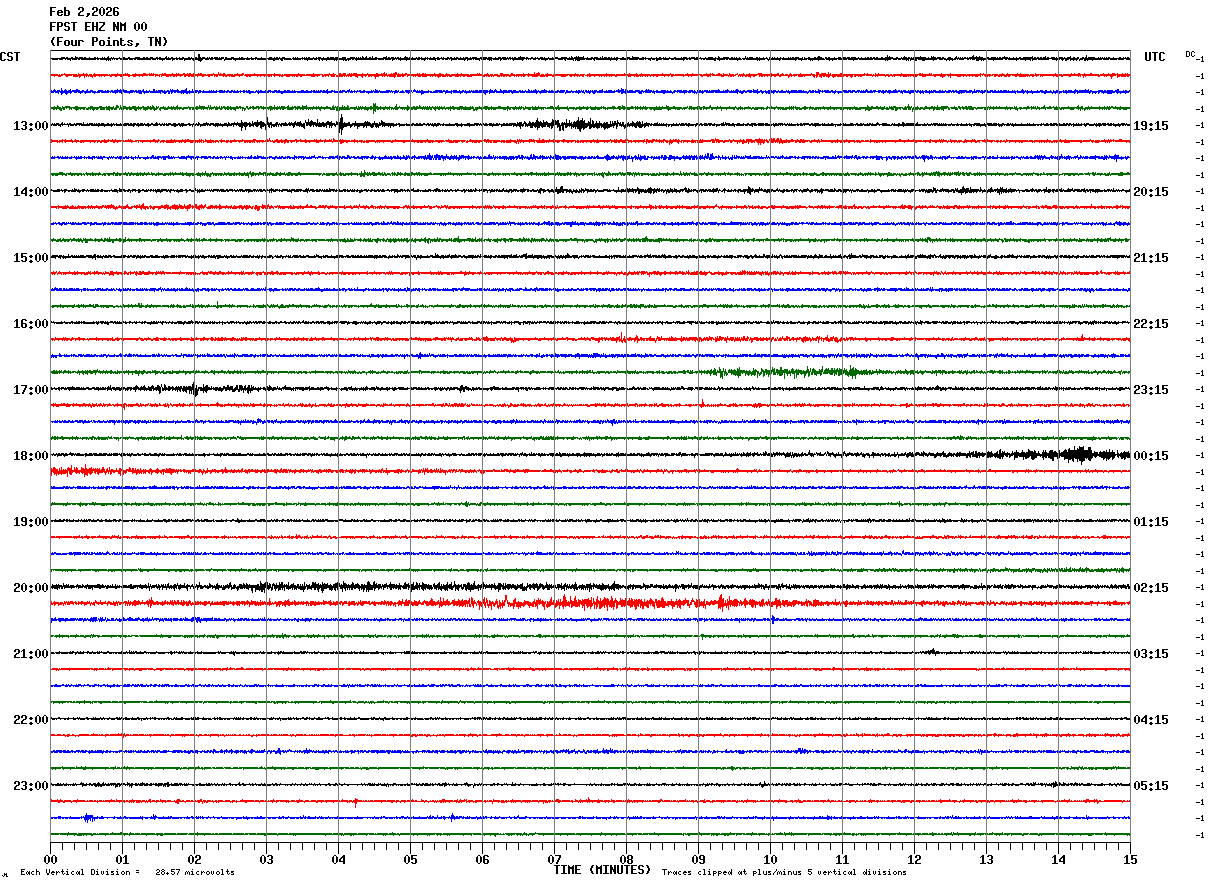Click the 23:00 CST time label
The image size is (1210, 886).
click(30, 786)
